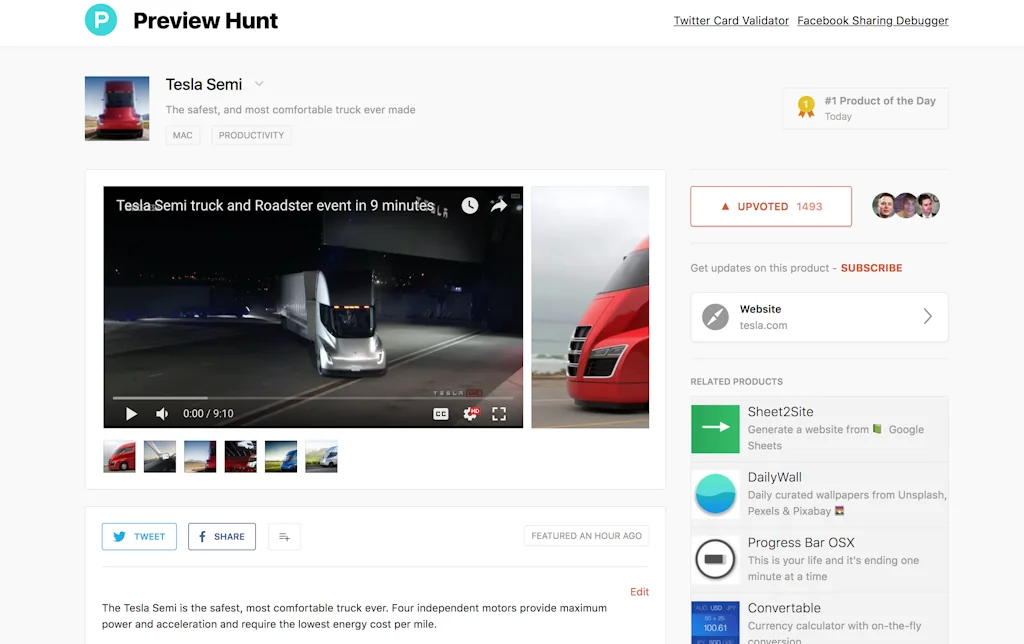
Task: Click the UPVOTED 1493 button
Action: tap(770, 206)
